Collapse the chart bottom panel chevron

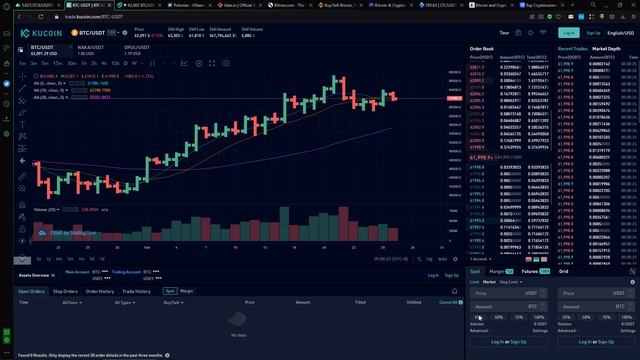[x=22, y=259]
